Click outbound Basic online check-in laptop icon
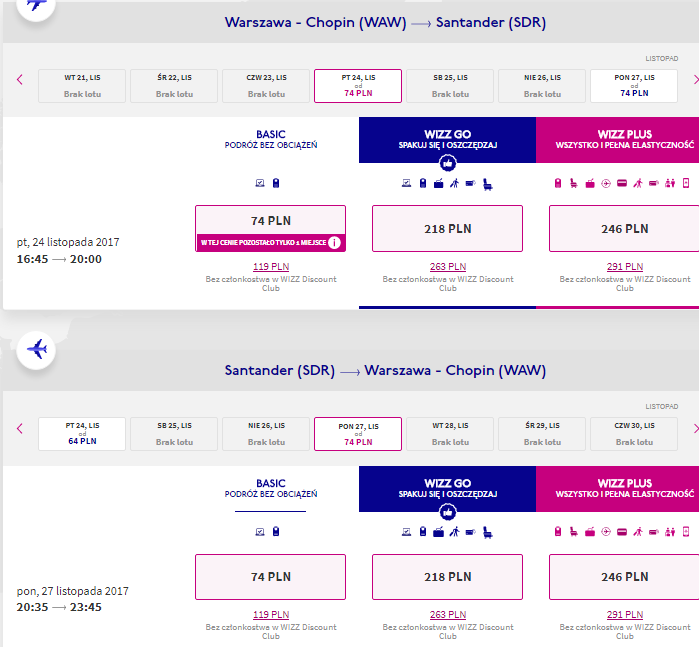This screenshot has height=647, width=699. click(260, 183)
